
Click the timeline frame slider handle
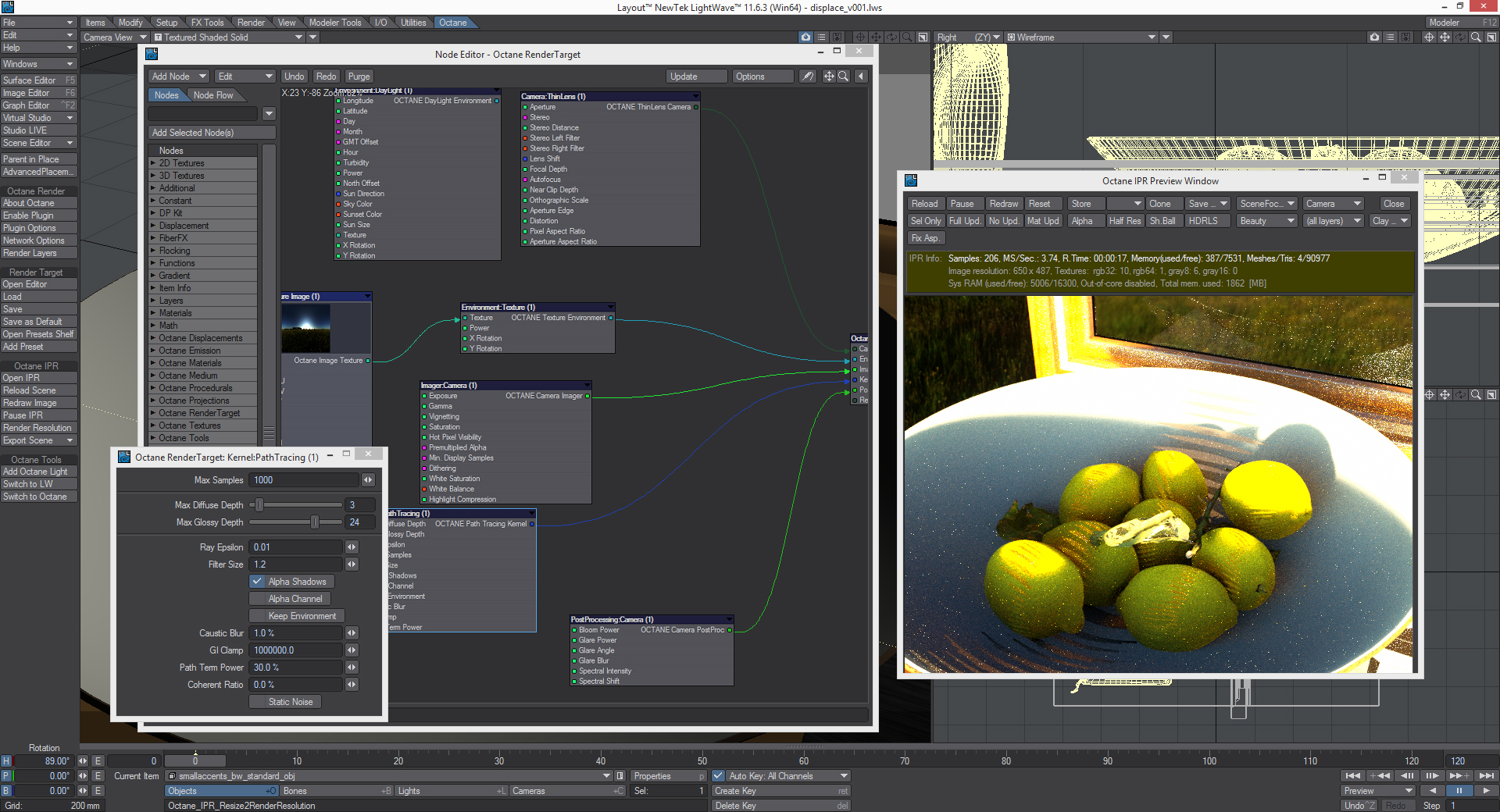click(x=195, y=760)
